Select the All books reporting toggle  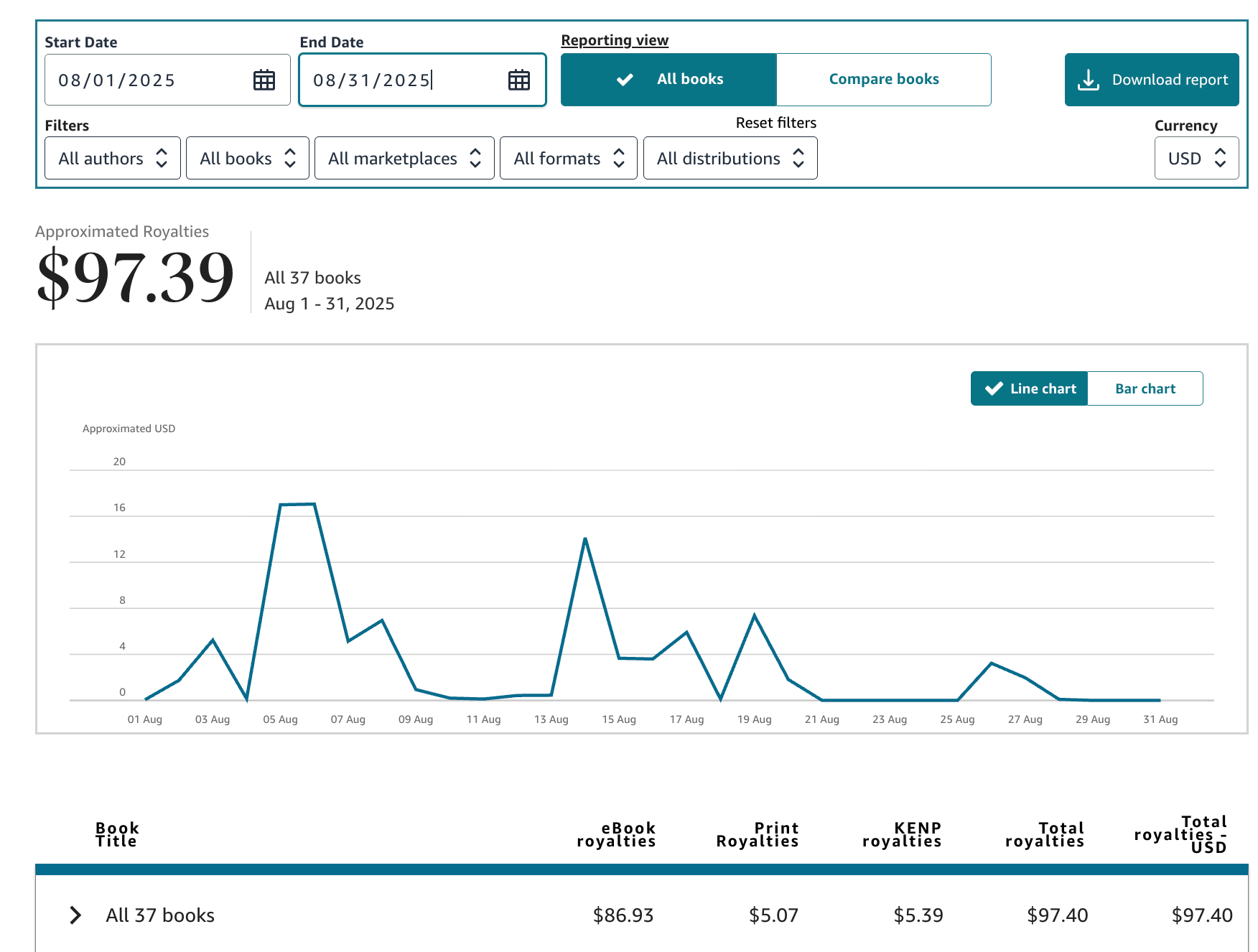pos(668,79)
